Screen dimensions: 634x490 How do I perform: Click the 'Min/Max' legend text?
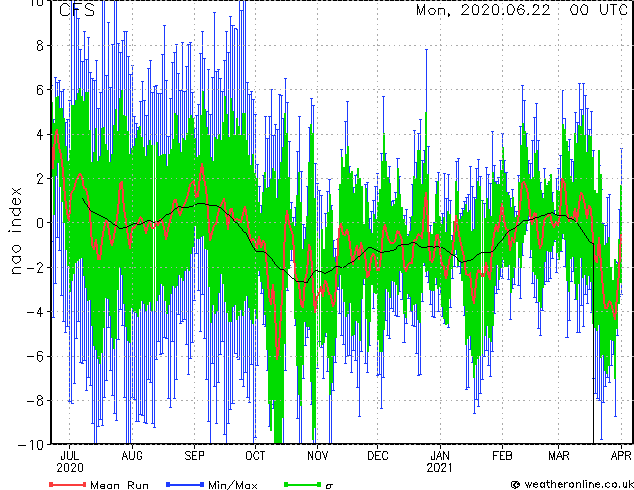[233, 484]
